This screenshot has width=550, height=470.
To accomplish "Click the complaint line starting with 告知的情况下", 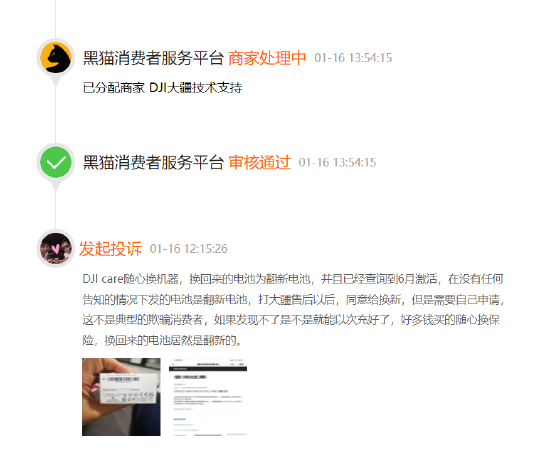I will 293,300.
